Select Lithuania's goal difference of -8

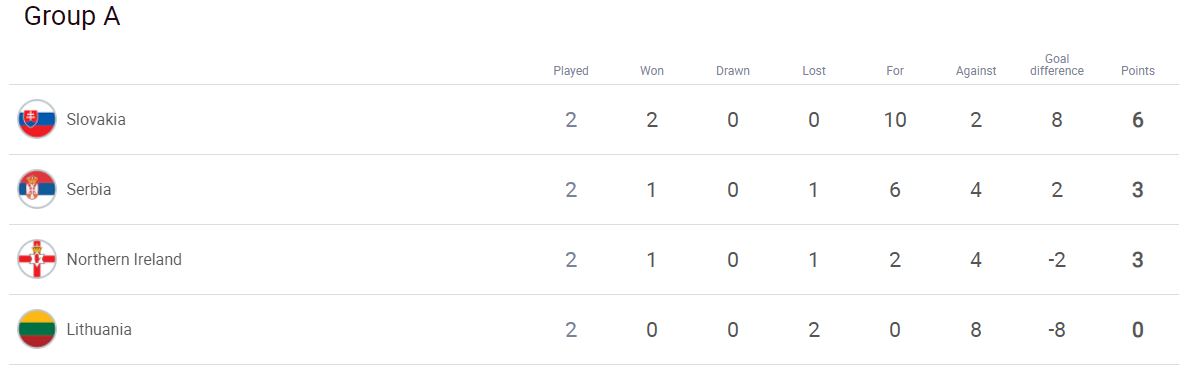(x=1056, y=329)
